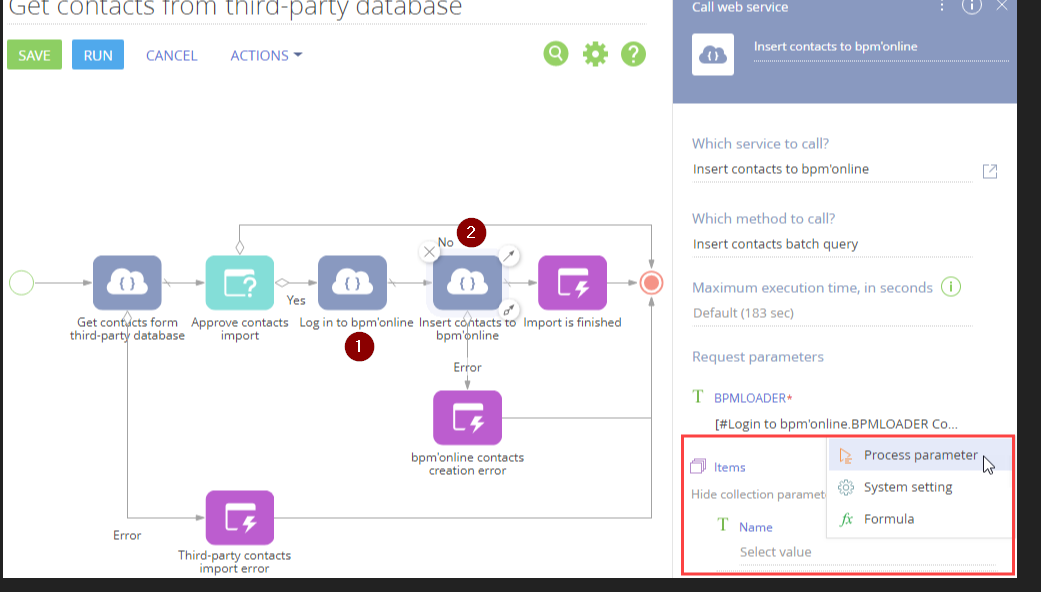Choose System setting from the menu

point(920,487)
